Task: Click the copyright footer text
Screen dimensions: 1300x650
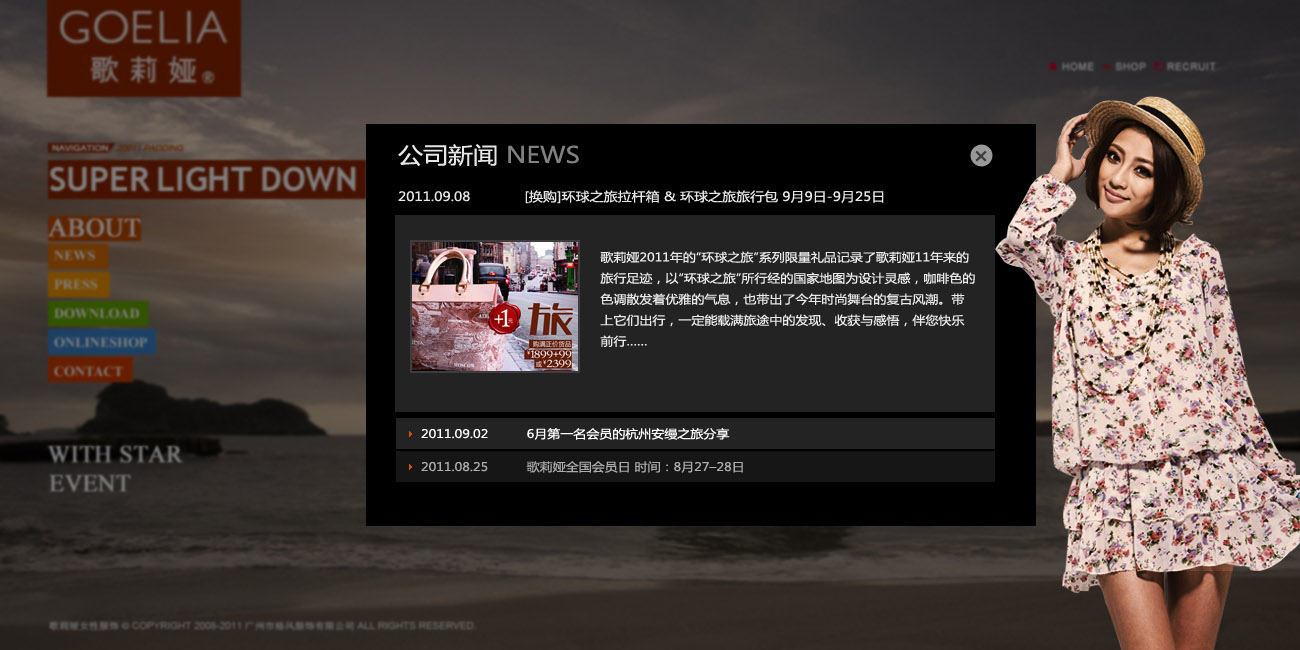Action: pos(262,626)
